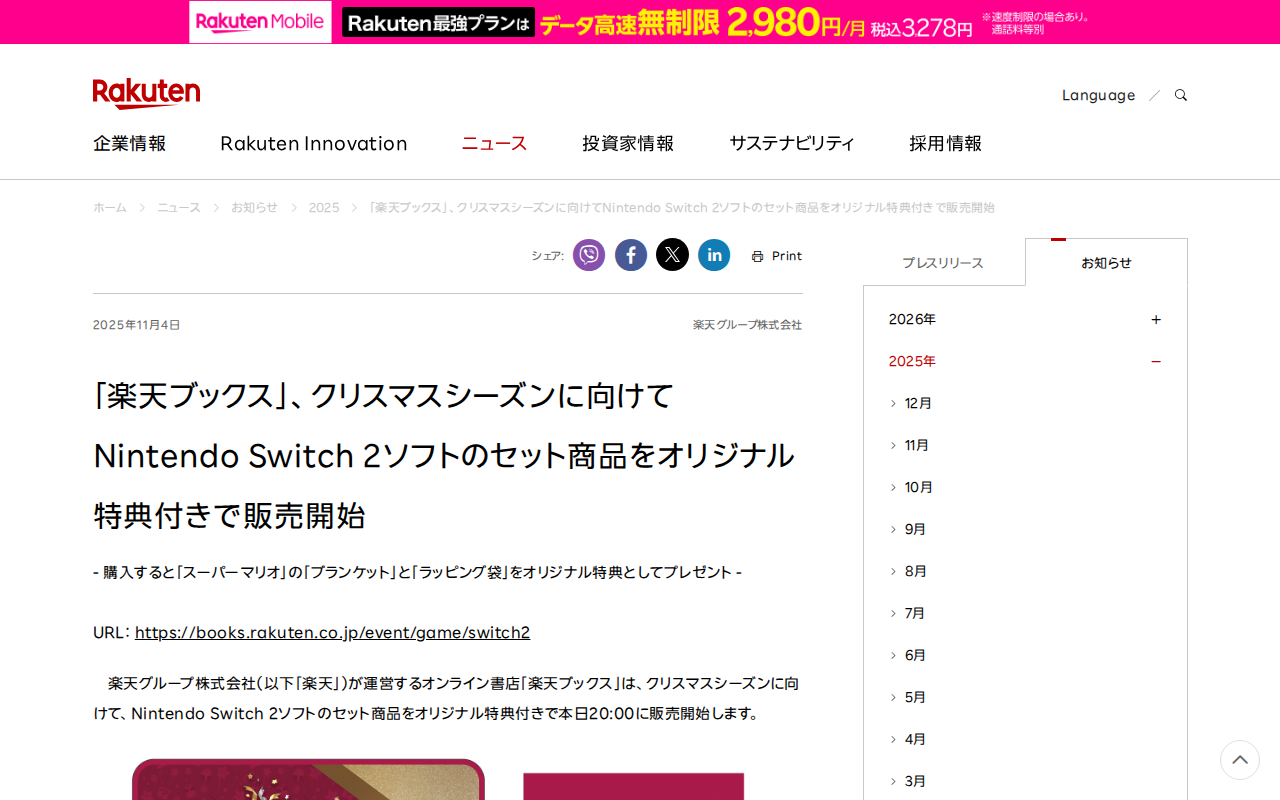This screenshot has width=1280, height=800.
Task: Open the 採用情報 navigation menu
Action: click(945, 143)
